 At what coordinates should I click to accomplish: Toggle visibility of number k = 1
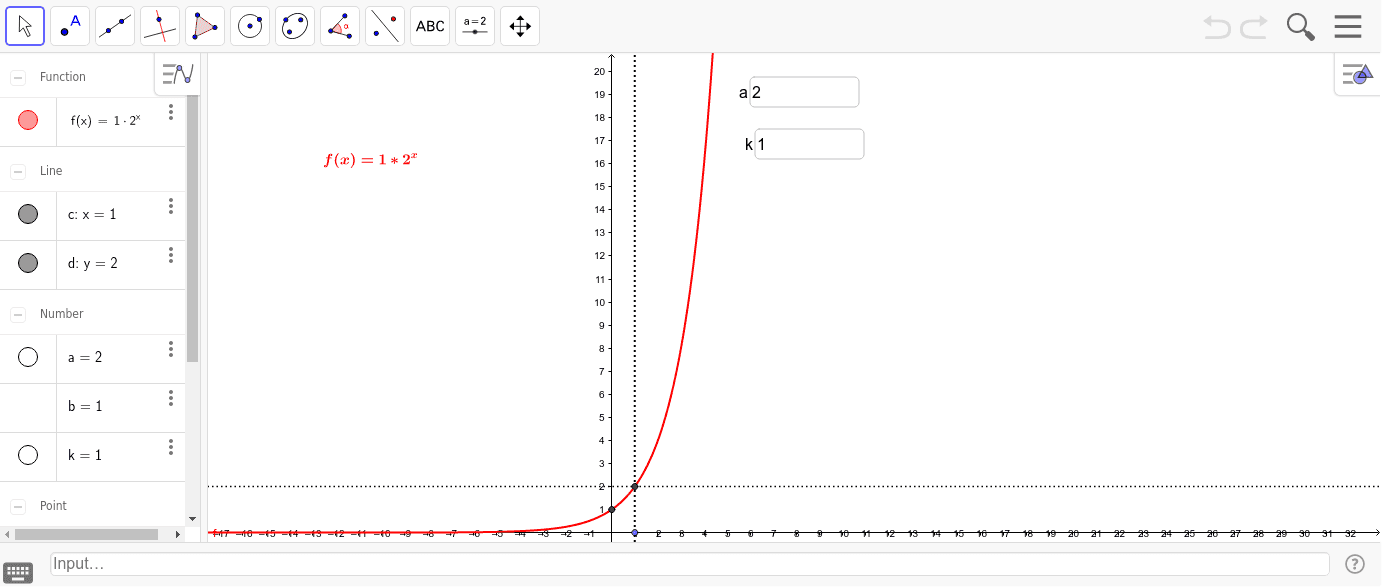coord(28,455)
